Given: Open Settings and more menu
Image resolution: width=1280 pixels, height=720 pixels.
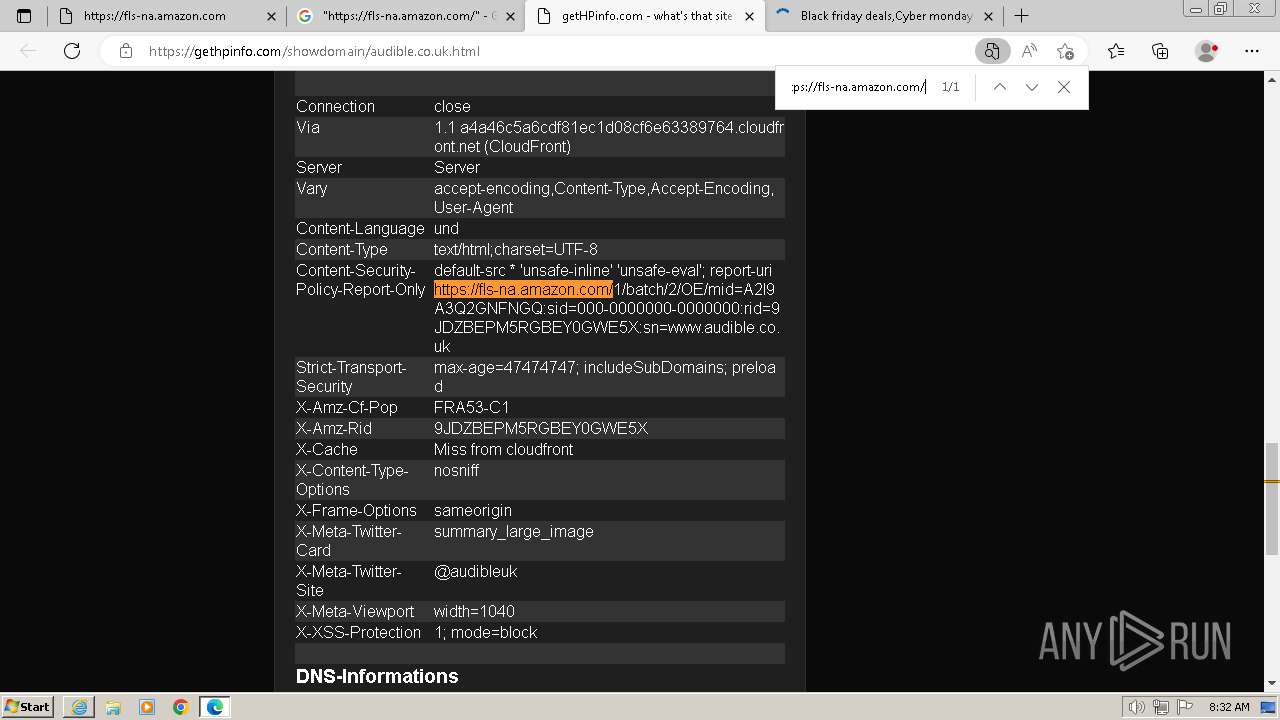Looking at the screenshot, I should click(1252, 51).
